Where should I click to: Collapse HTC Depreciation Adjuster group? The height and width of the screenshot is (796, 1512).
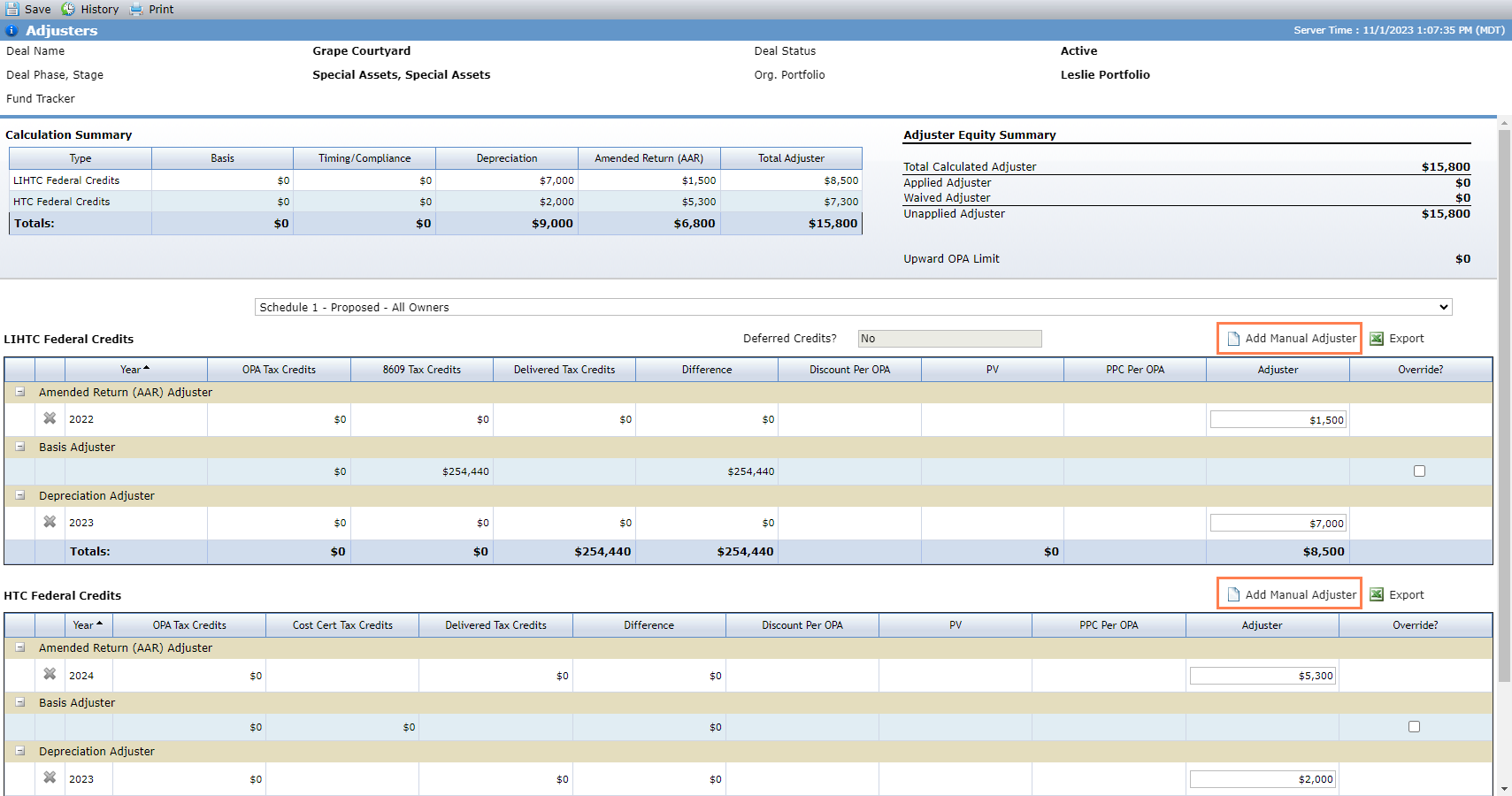click(19, 751)
